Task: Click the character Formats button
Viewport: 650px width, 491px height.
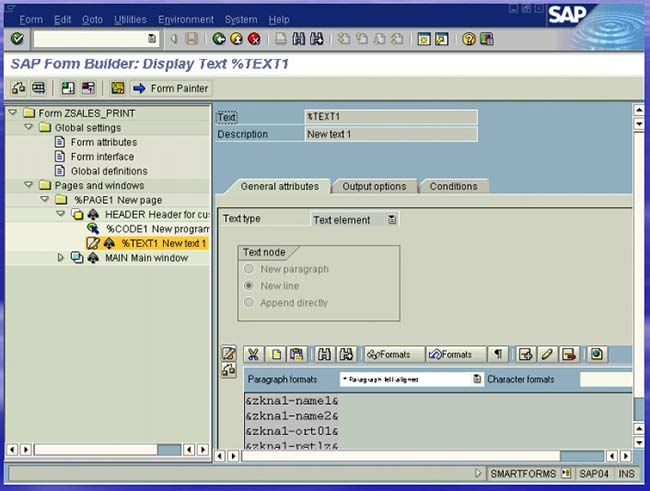Action: pos(456,355)
